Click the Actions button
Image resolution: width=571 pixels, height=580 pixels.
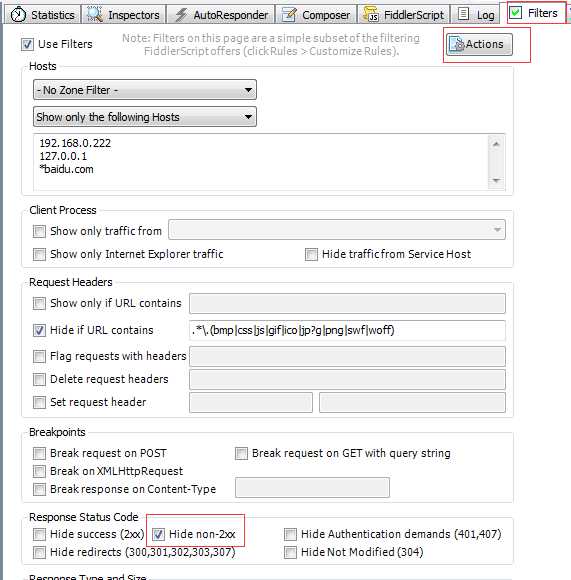[x=479, y=44]
